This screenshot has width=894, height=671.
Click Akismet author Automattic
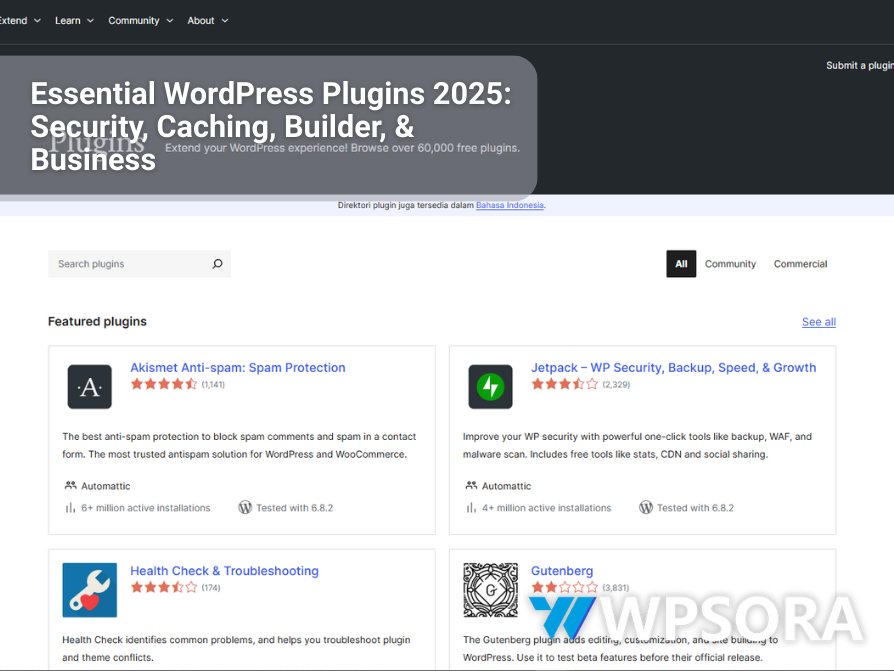click(x=105, y=486)
